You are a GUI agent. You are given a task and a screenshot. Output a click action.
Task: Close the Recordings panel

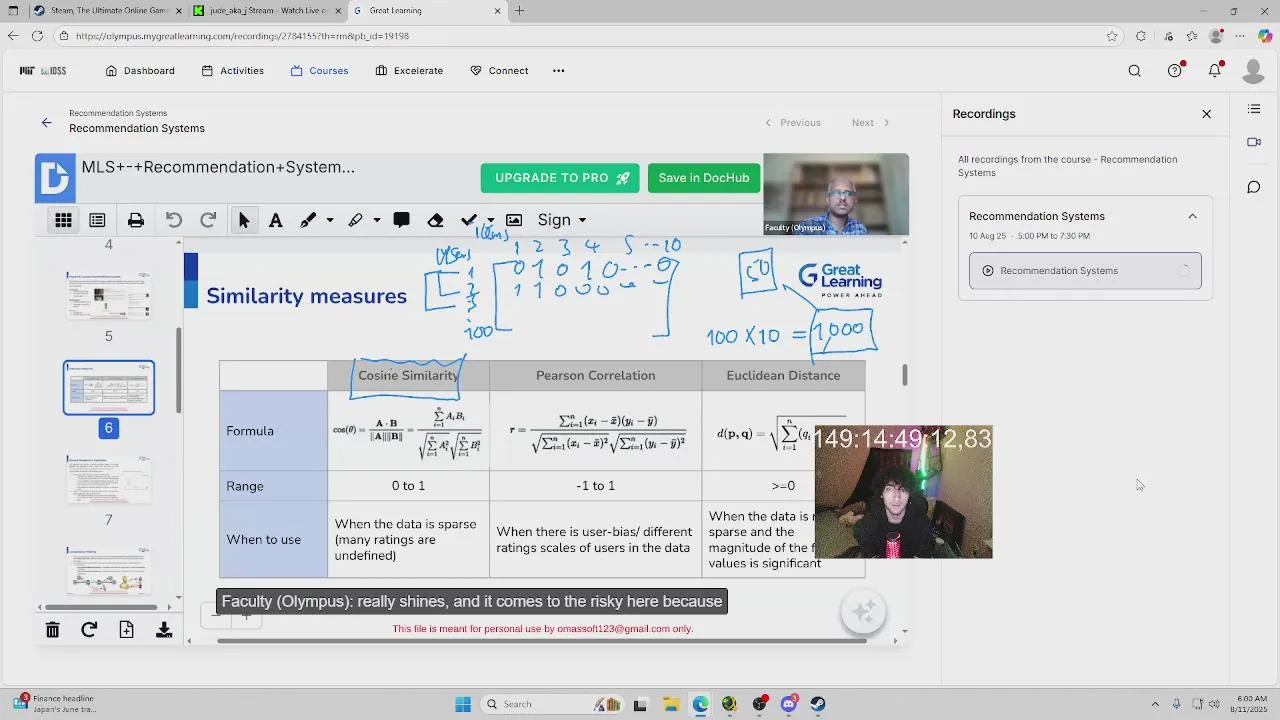(x=1206, y=114)
